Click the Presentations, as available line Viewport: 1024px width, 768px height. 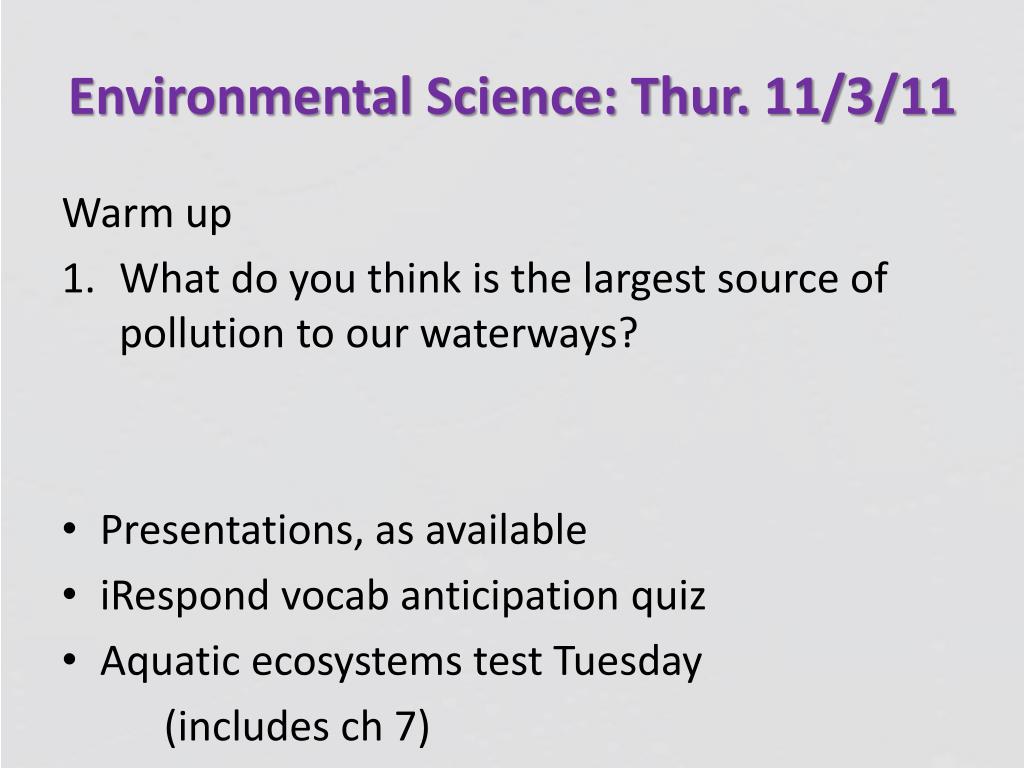(x=344, y=530)
